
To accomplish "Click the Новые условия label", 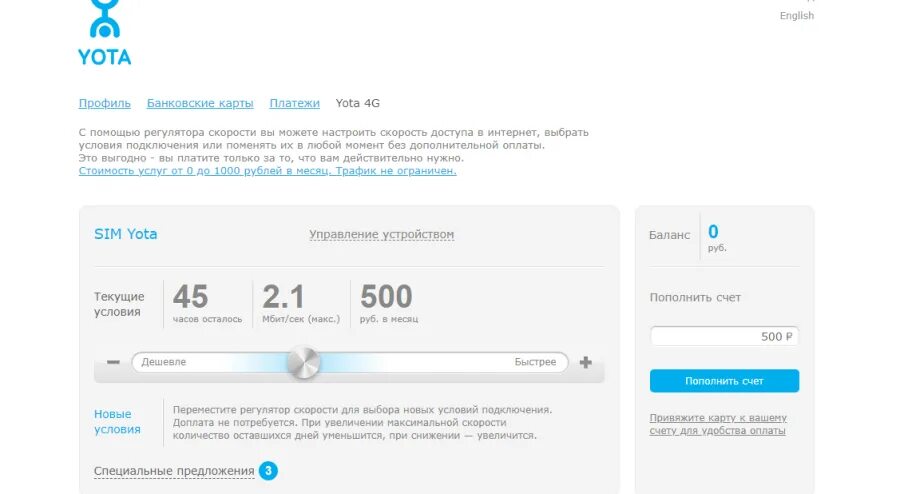I will [x=117, y=422].
